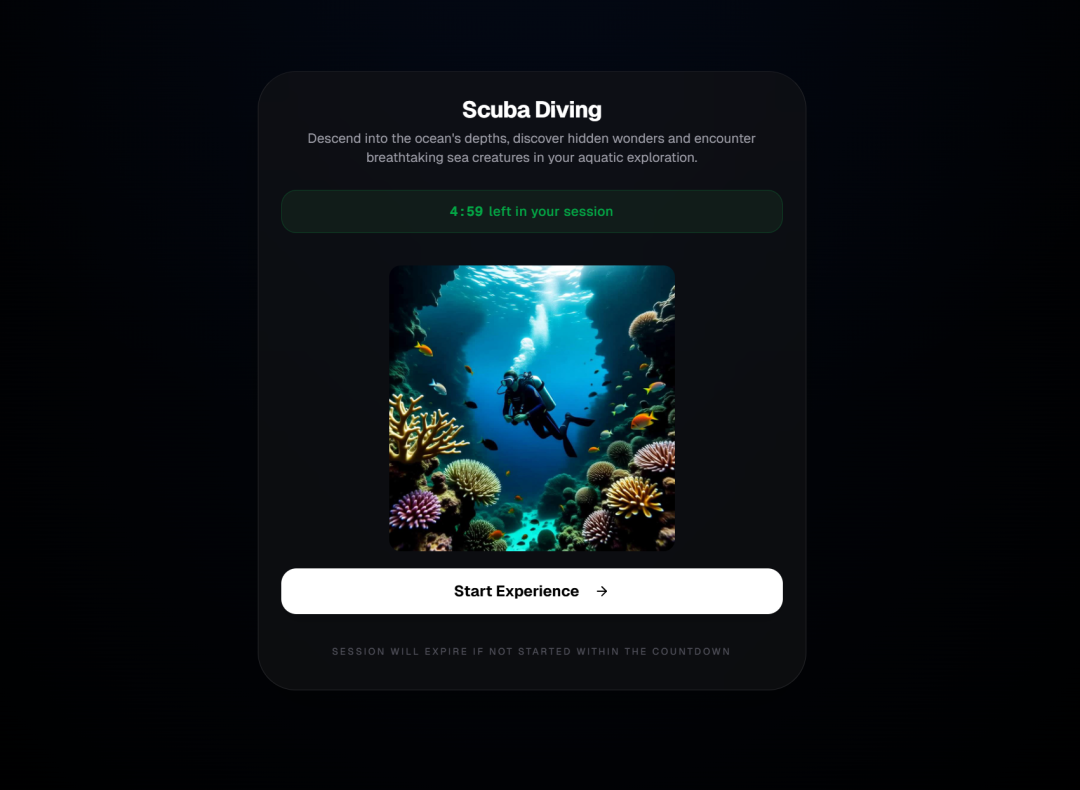Click the Start Experience button
The height and width of the screenshot is (790, 1080).
[531, 591]
